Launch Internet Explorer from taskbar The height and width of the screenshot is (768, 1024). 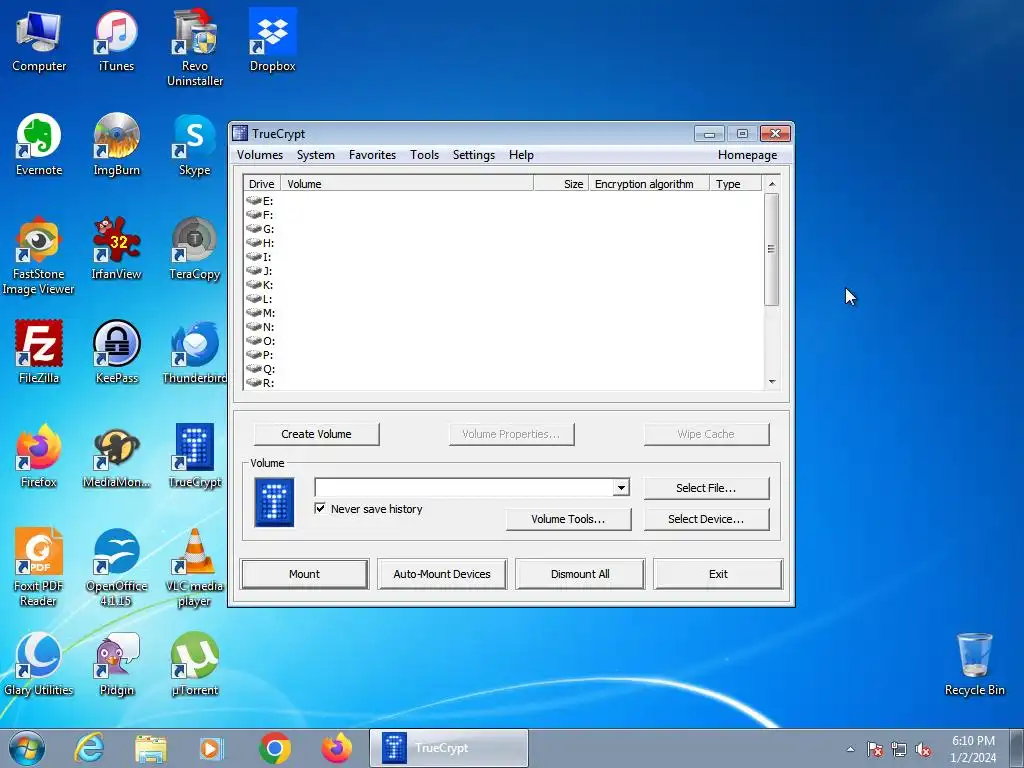click(x=89, y=748)
